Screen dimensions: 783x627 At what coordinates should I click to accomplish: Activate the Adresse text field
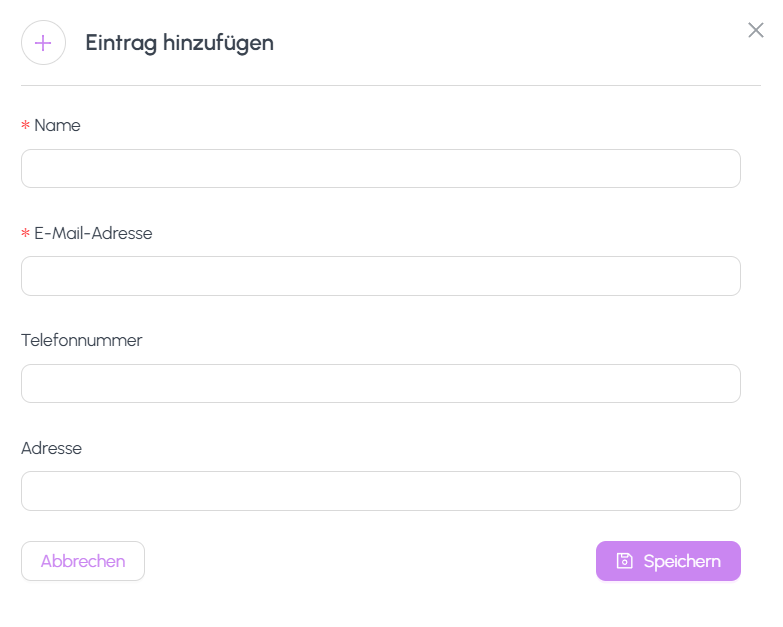click(x=380, y=491)
